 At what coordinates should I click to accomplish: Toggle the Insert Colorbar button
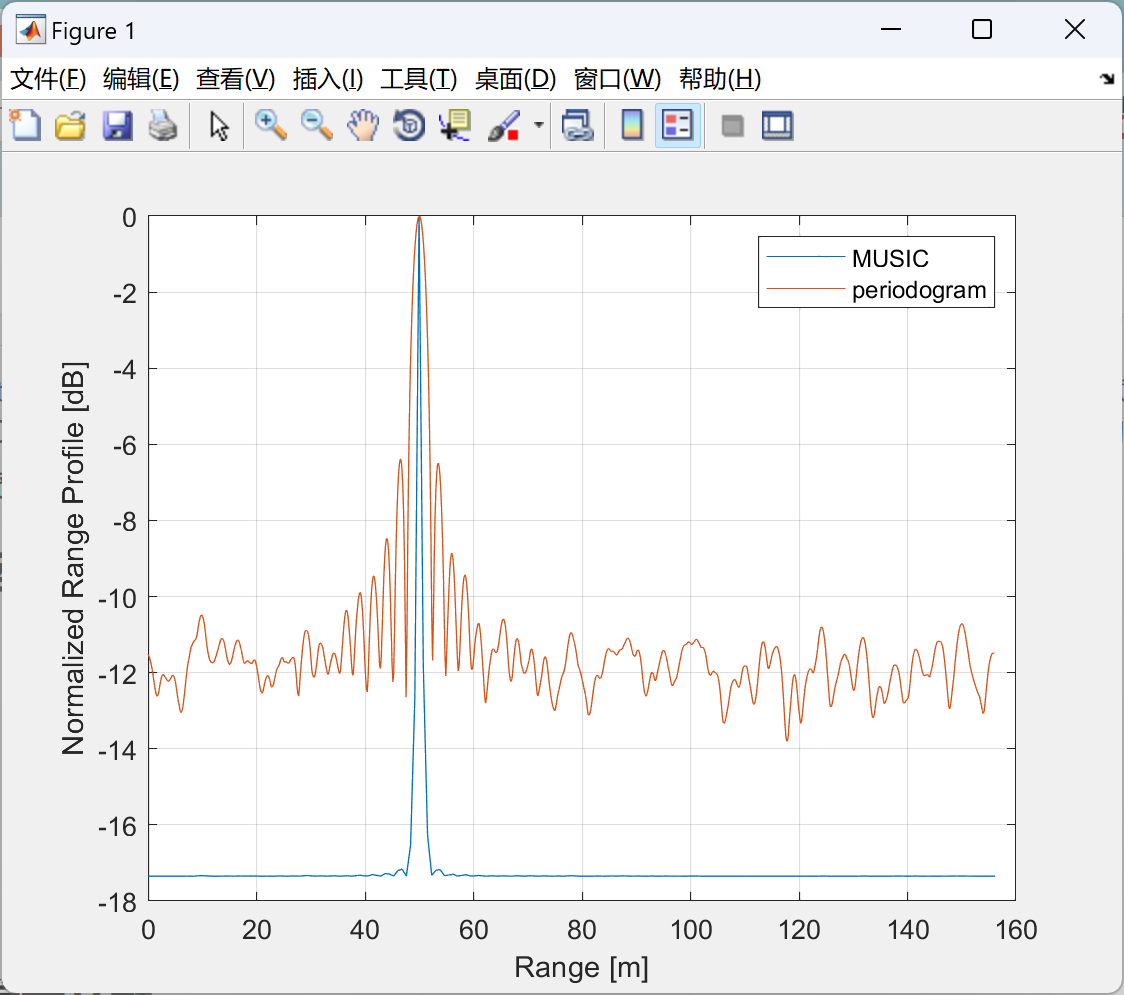(x=632, y=125)
